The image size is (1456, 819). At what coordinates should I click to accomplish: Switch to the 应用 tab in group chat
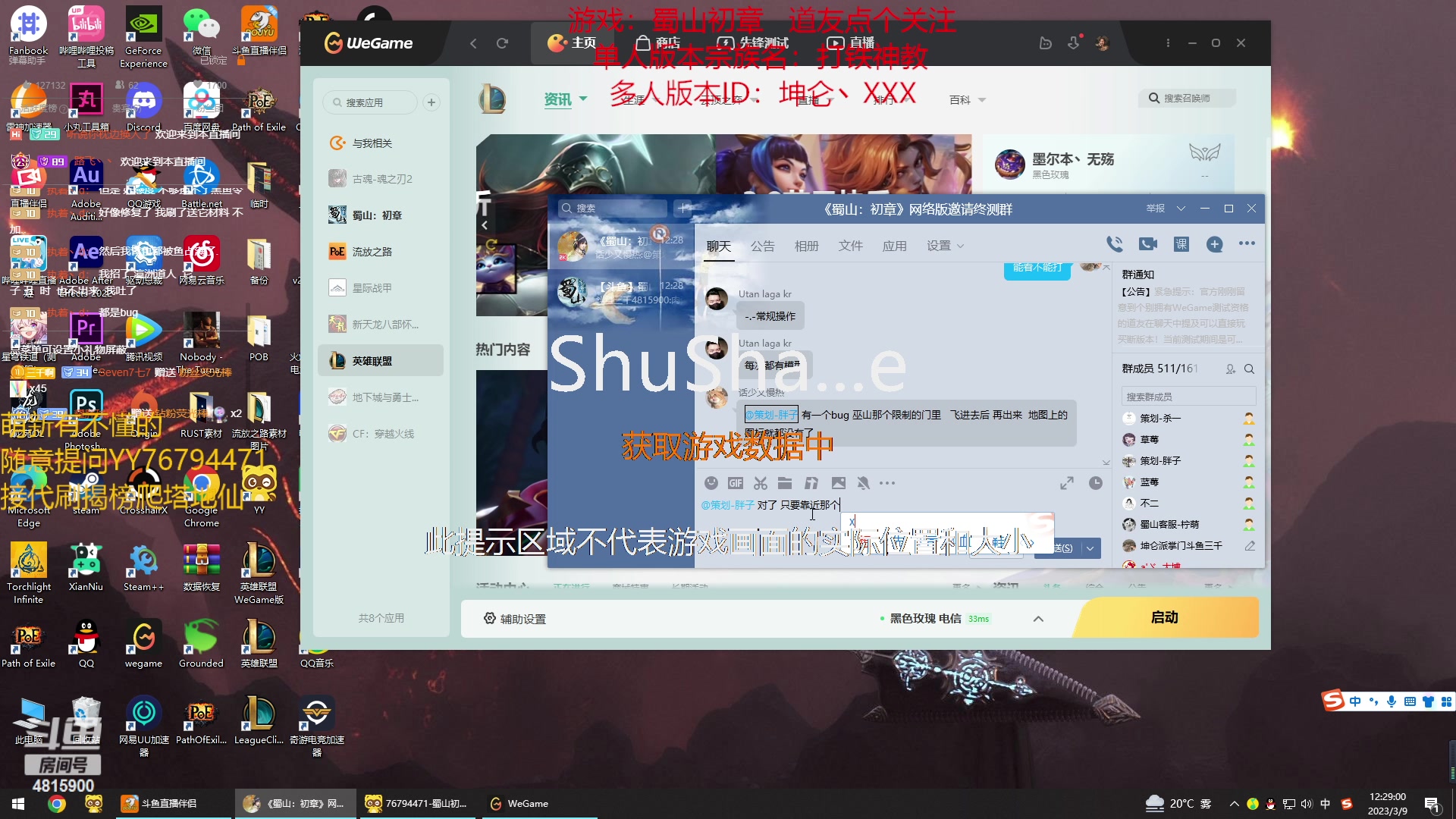point(894,246)
